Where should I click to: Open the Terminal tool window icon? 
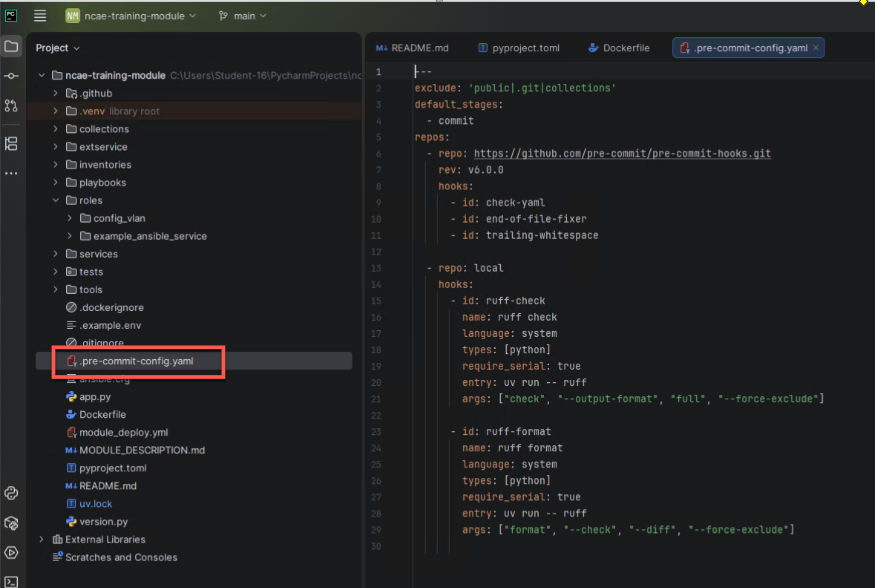[x=11, y=581]
